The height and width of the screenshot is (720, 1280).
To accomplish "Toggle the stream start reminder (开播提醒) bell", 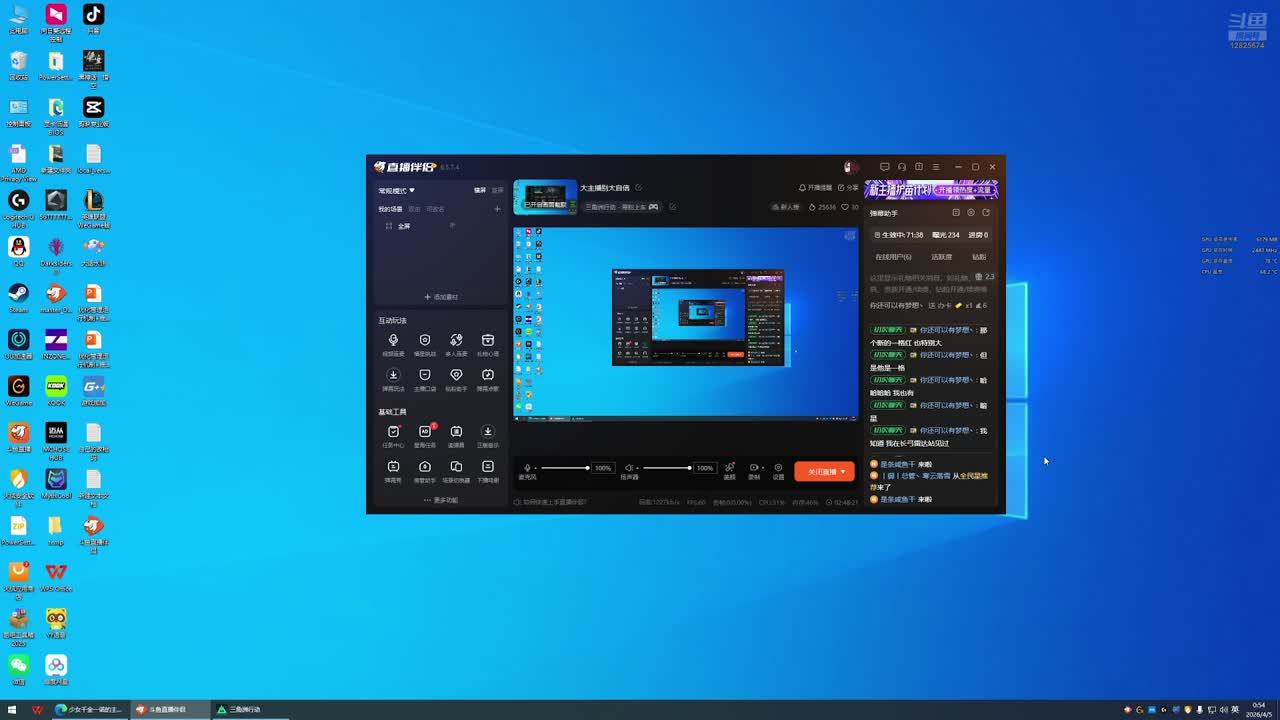I will pyautogui.click(x=802, y=188).
